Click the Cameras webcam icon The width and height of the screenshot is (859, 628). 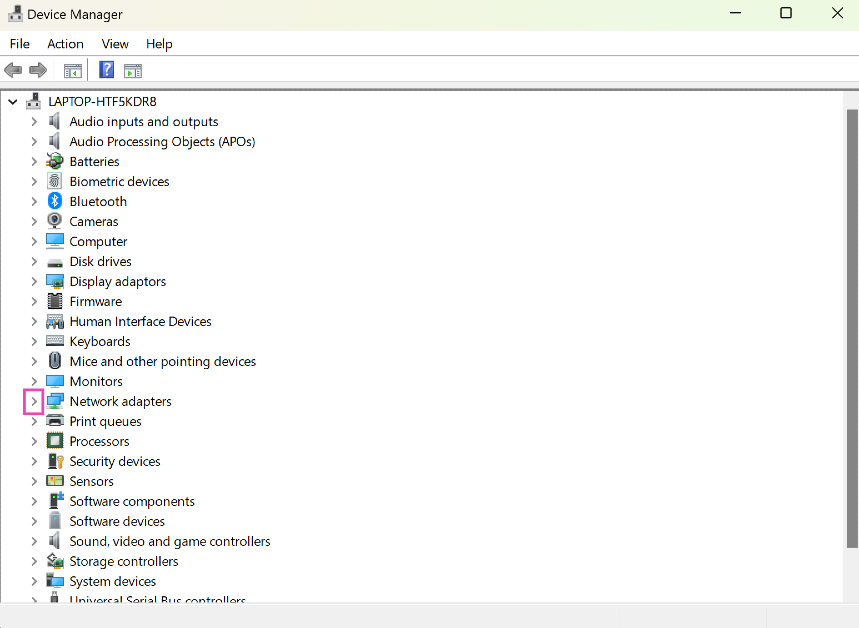(55, 221)
